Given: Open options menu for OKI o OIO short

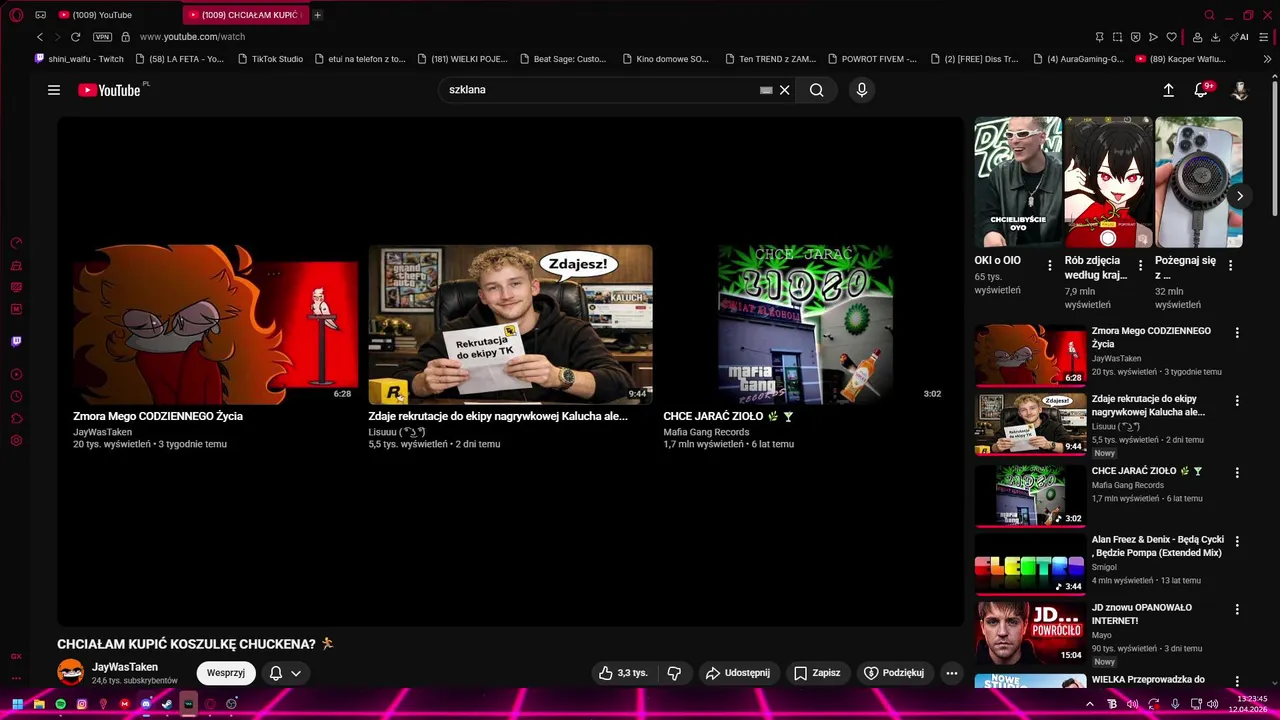Looking at the screenshot, I should coord(1050,265).
